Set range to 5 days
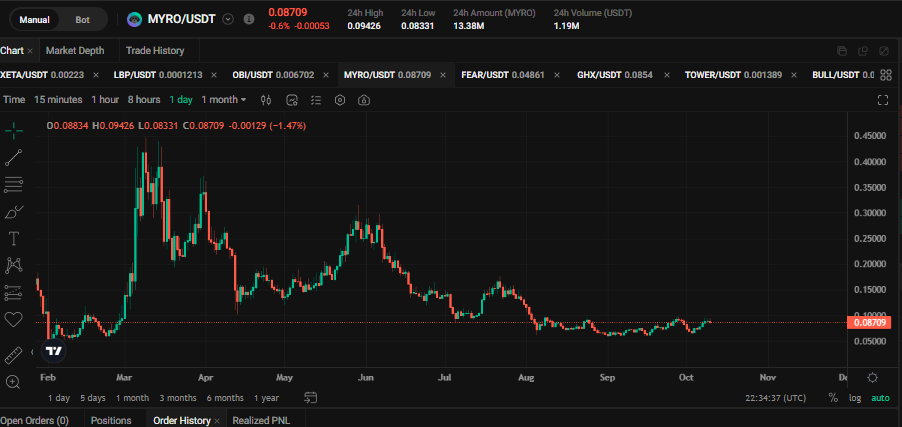902x427 pixels. tap(93, 398)
